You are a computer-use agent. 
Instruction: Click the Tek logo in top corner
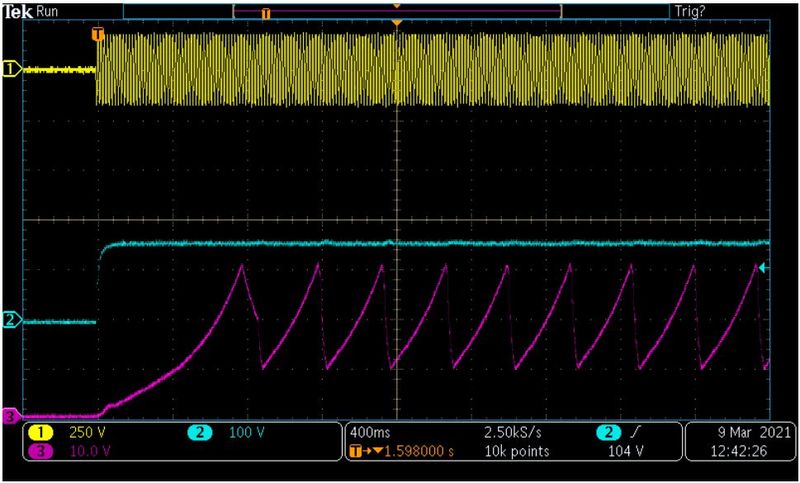18,11
